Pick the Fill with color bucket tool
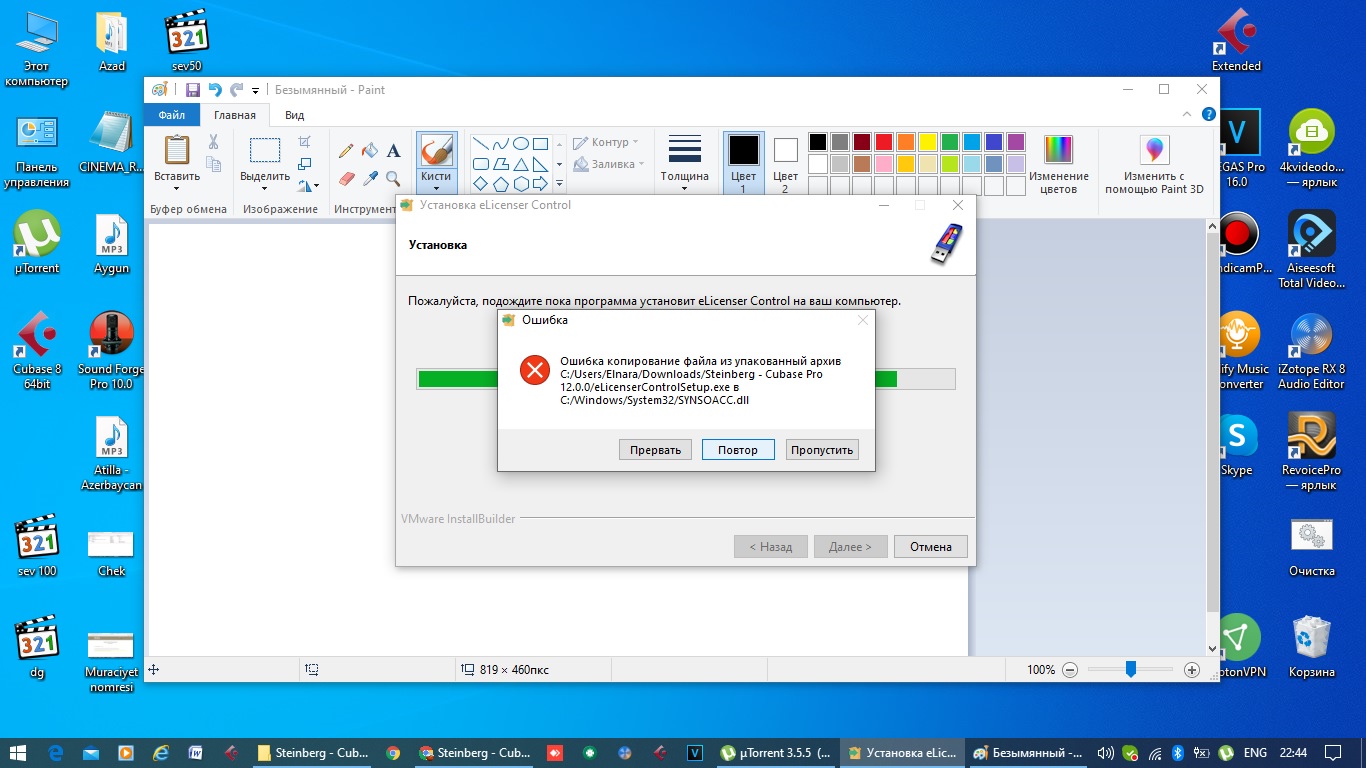1366x768 pixels. point(370,151)
